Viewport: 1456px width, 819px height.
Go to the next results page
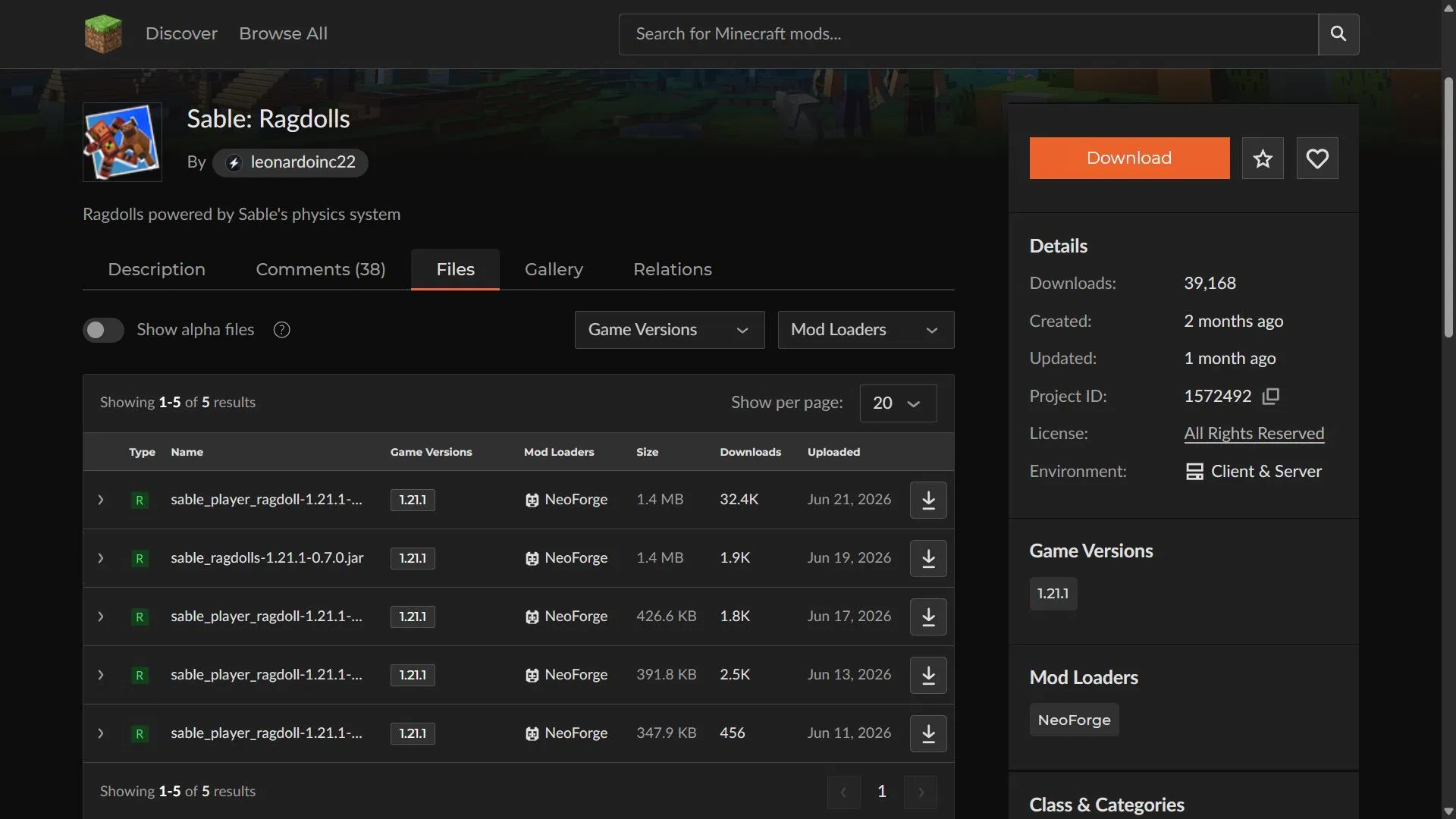pos(921,792)
